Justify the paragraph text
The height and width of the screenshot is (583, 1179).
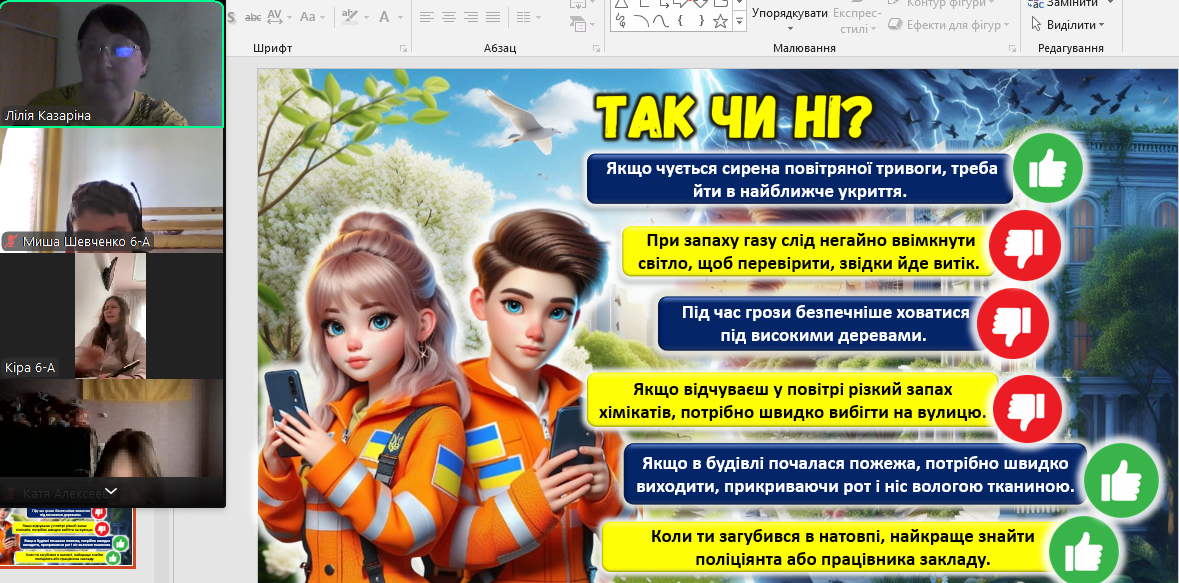493,17
